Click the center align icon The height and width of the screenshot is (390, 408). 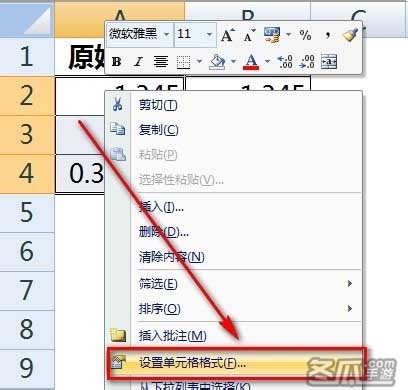point(161,62)
